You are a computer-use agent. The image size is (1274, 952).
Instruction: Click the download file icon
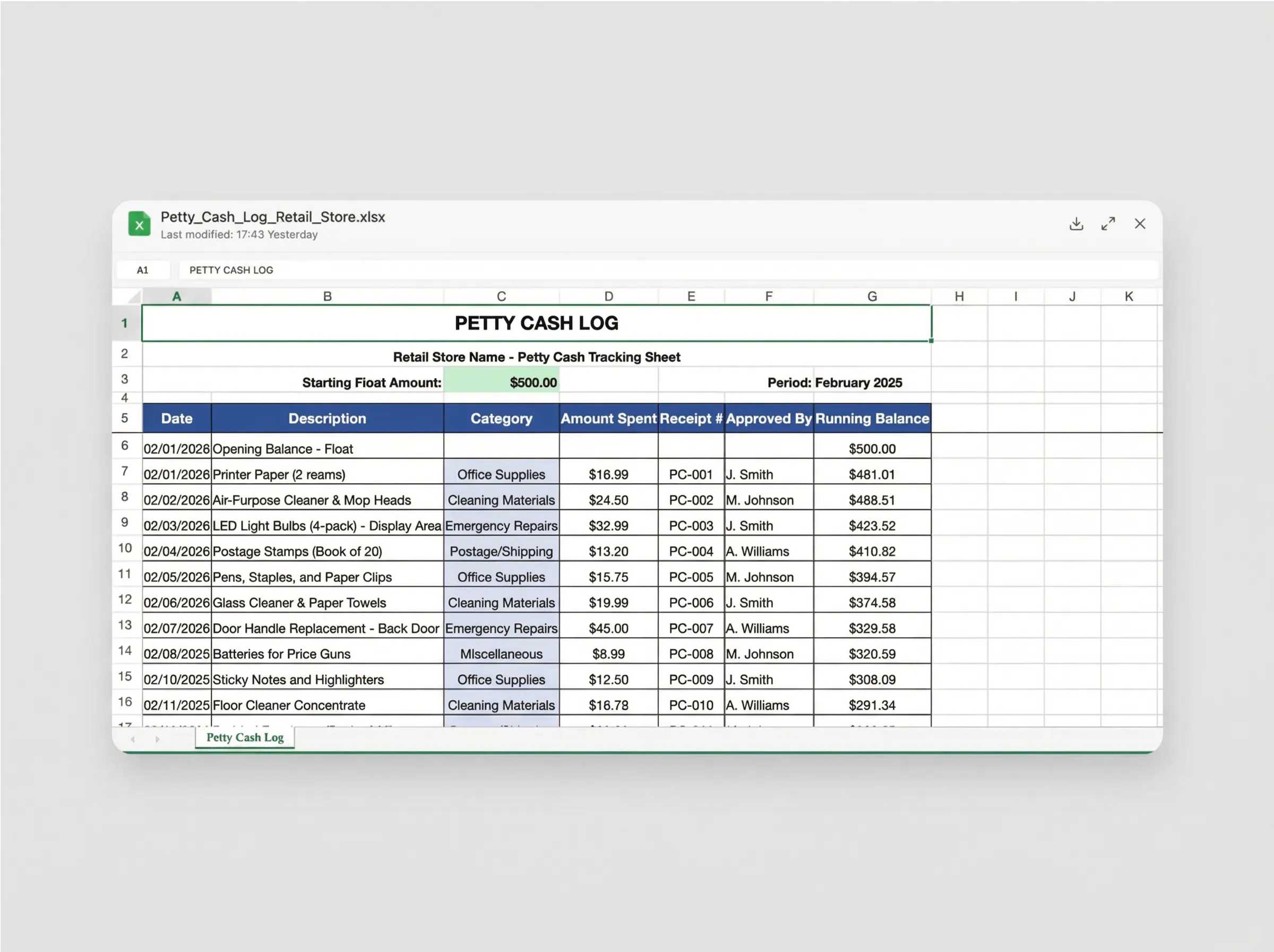click(x=1076, y=224)
